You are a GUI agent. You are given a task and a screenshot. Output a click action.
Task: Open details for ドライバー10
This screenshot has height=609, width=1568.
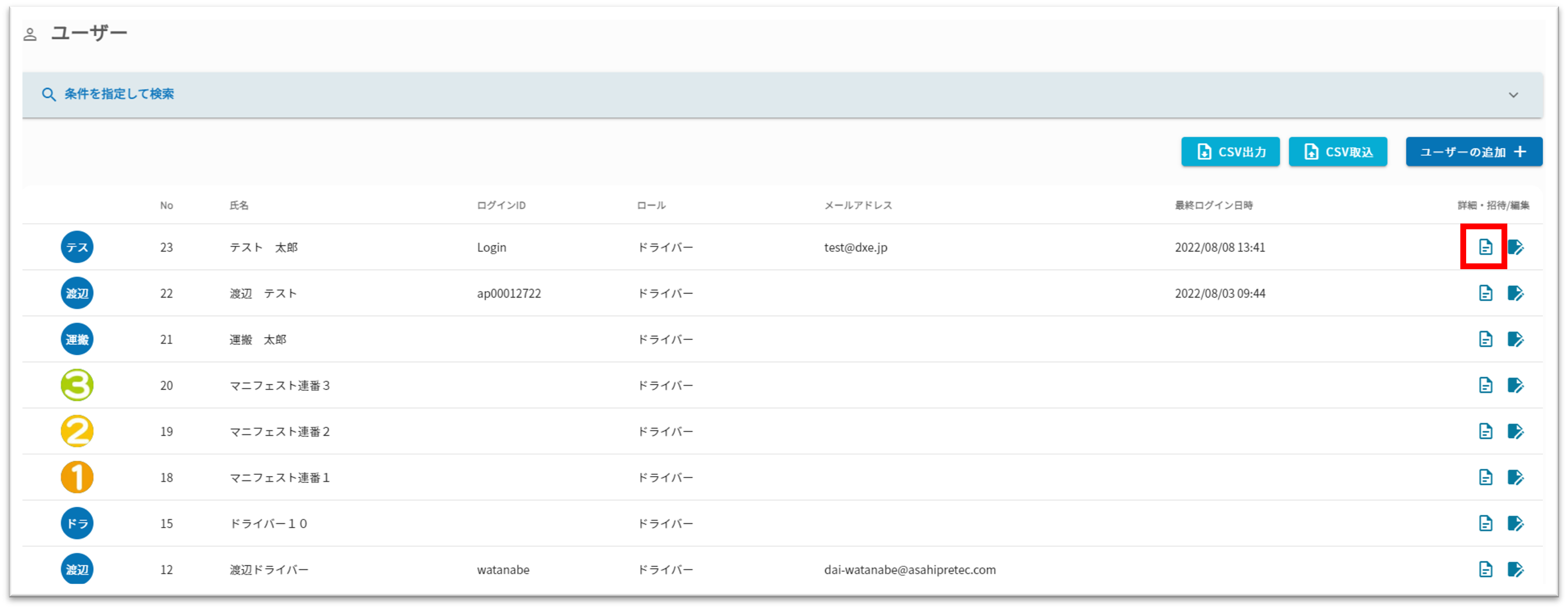[1485, 523]
